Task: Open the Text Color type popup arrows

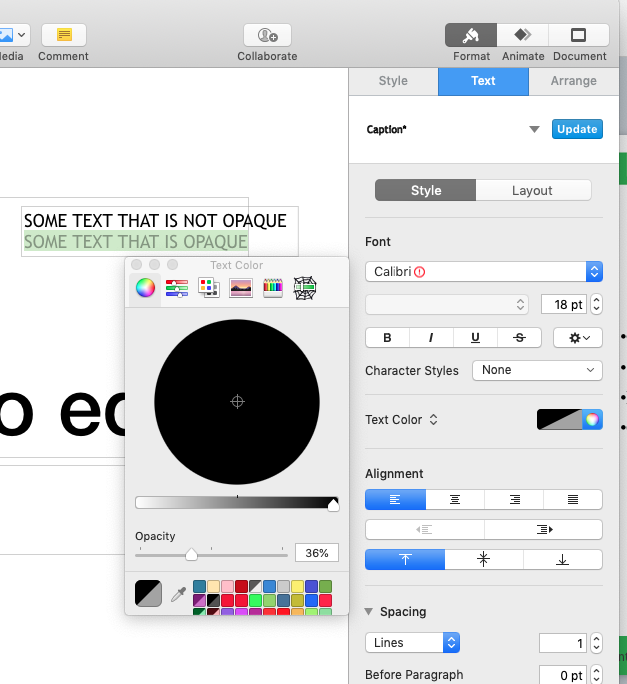Action: tap(433, 420)
